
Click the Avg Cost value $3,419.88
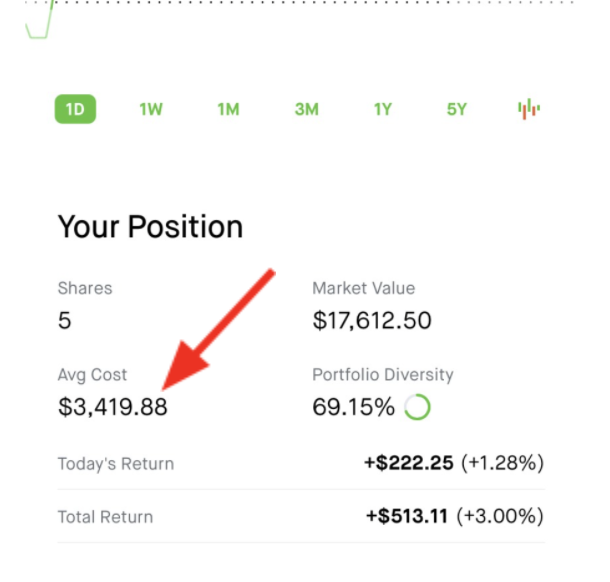113,407
